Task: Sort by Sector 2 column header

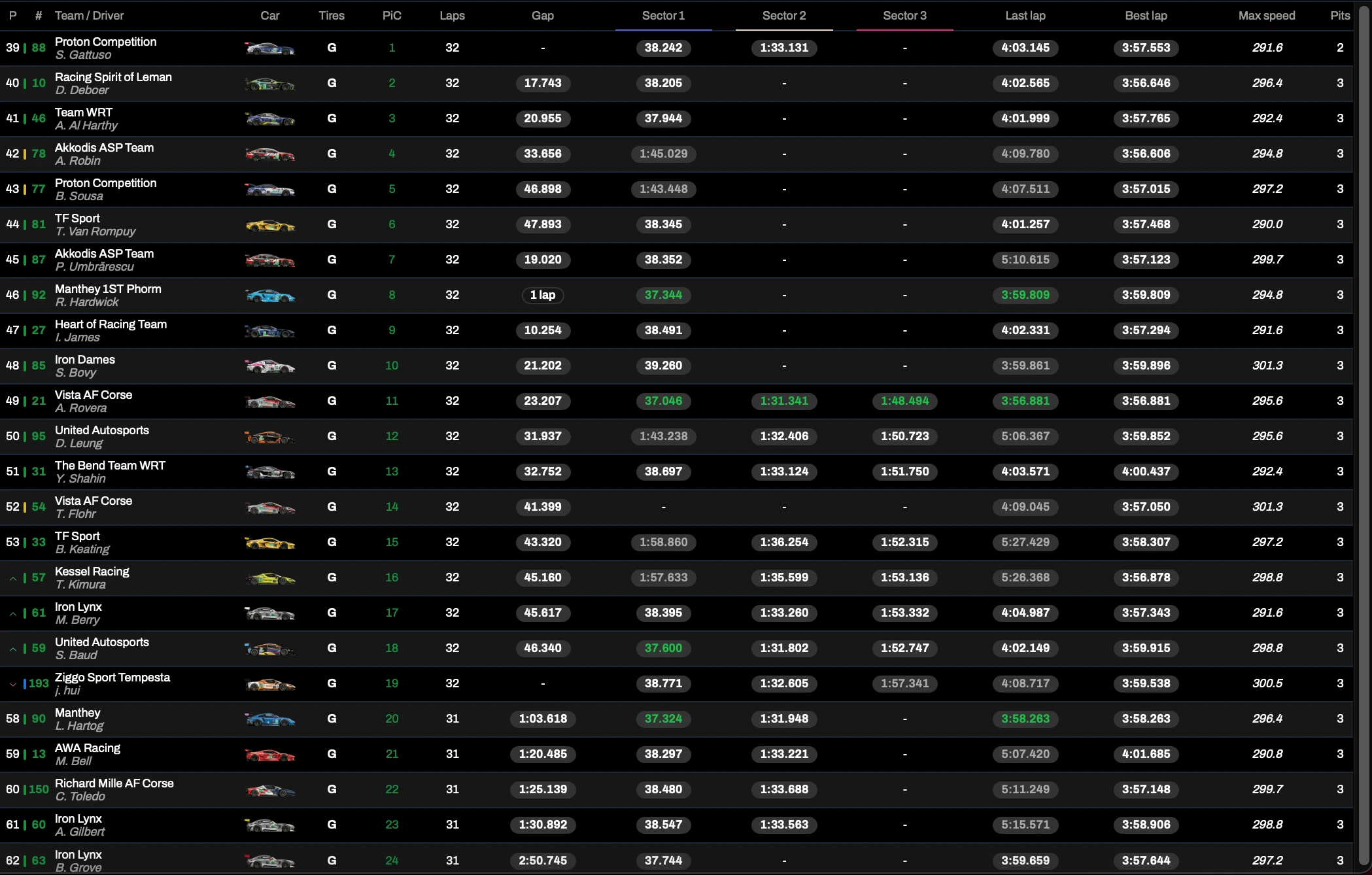Action: [784, 16]
